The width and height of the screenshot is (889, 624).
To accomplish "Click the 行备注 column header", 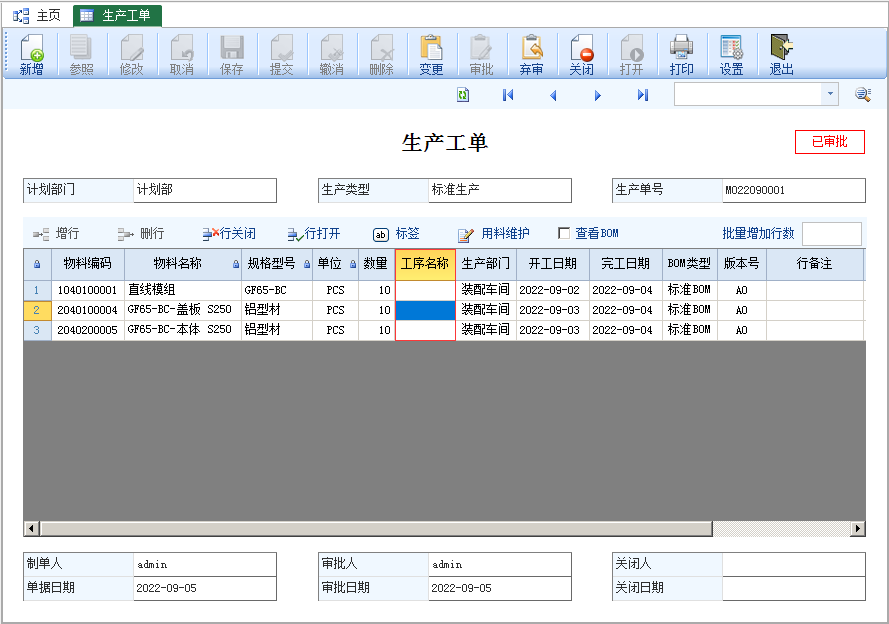I will [814, 264].
